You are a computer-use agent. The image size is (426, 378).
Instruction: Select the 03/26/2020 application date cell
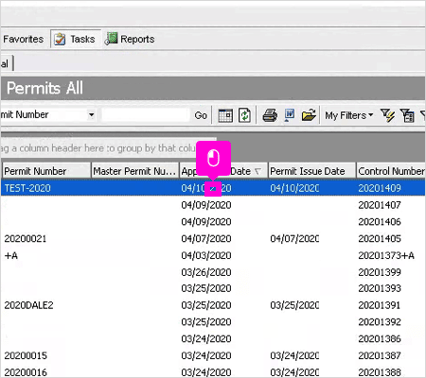[x=206, y=272]
